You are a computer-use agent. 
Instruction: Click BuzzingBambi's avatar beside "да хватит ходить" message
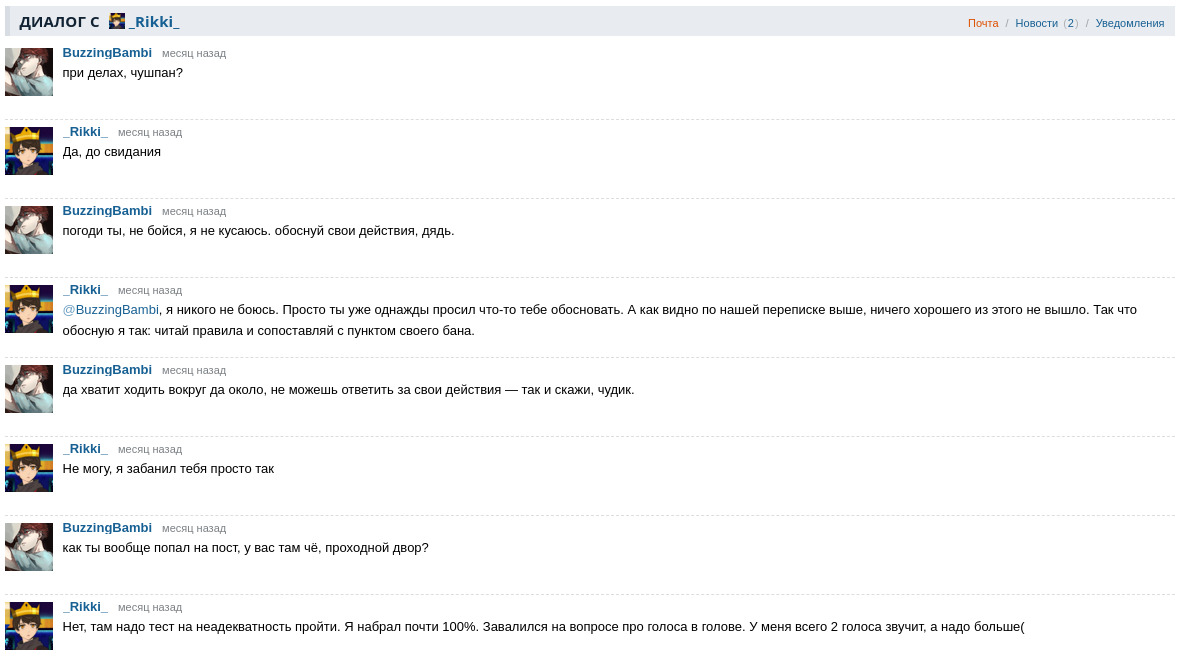tap(29, 389)
